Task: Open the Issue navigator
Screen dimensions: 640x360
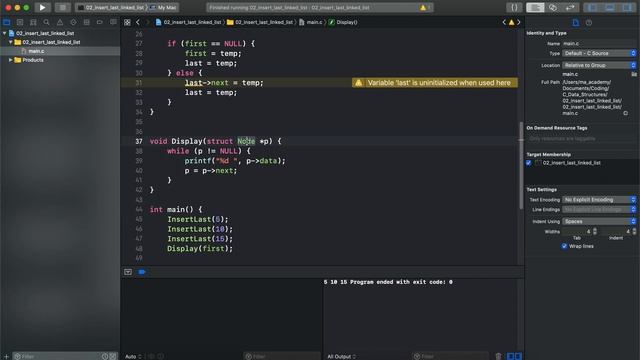Action: pyautogui.click(x=60, y=22)
